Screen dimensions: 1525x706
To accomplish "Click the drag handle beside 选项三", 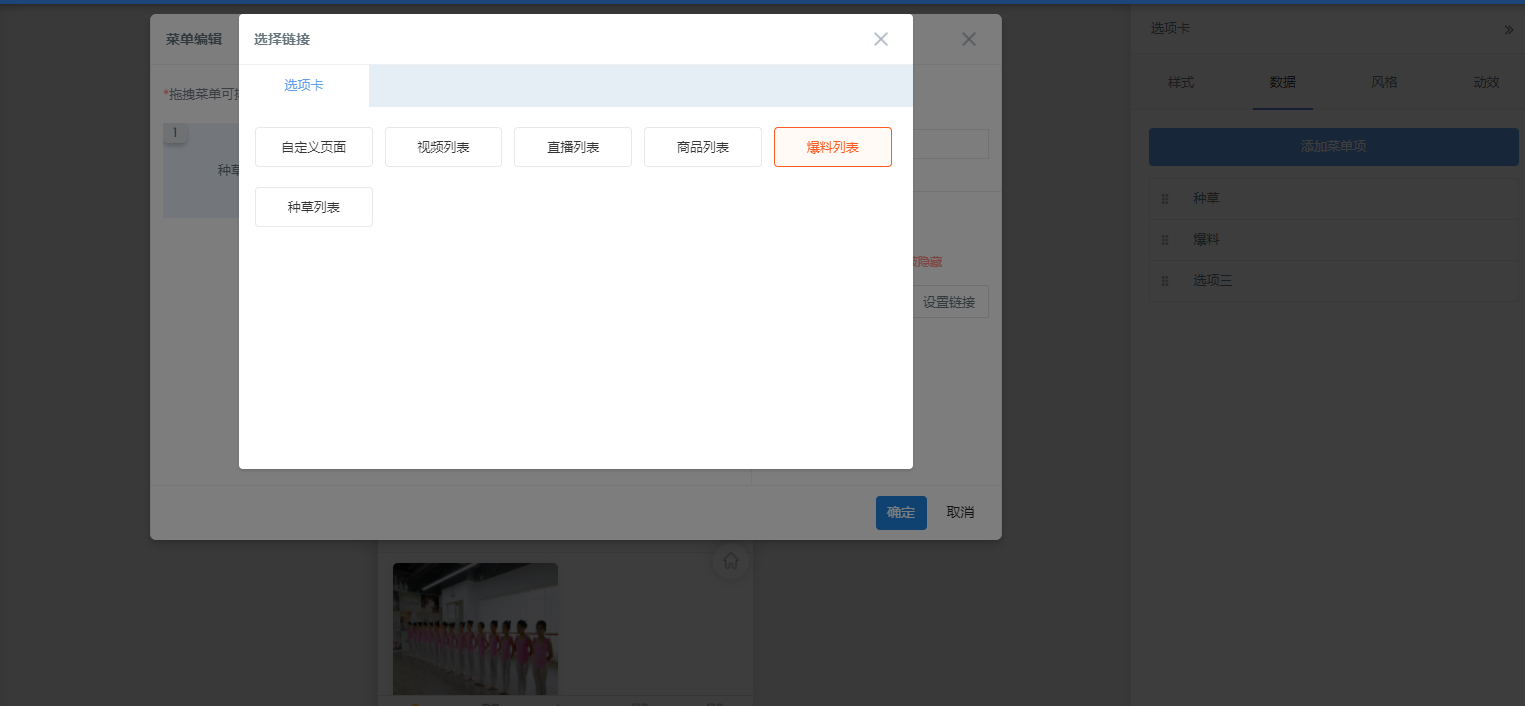I will pos(1165,281).
